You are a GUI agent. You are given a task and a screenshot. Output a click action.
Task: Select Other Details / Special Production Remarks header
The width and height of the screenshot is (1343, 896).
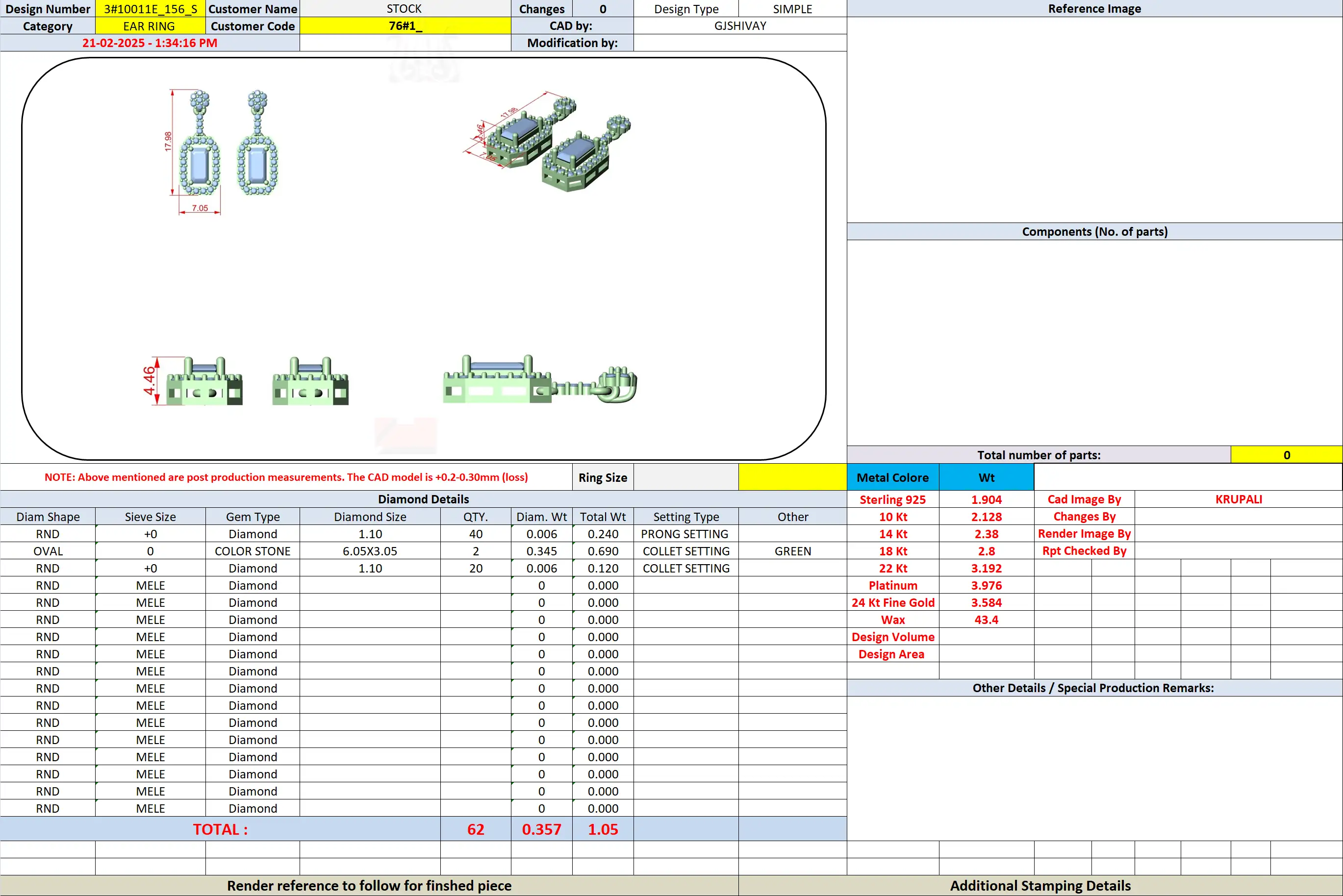tap(1094, 687)
